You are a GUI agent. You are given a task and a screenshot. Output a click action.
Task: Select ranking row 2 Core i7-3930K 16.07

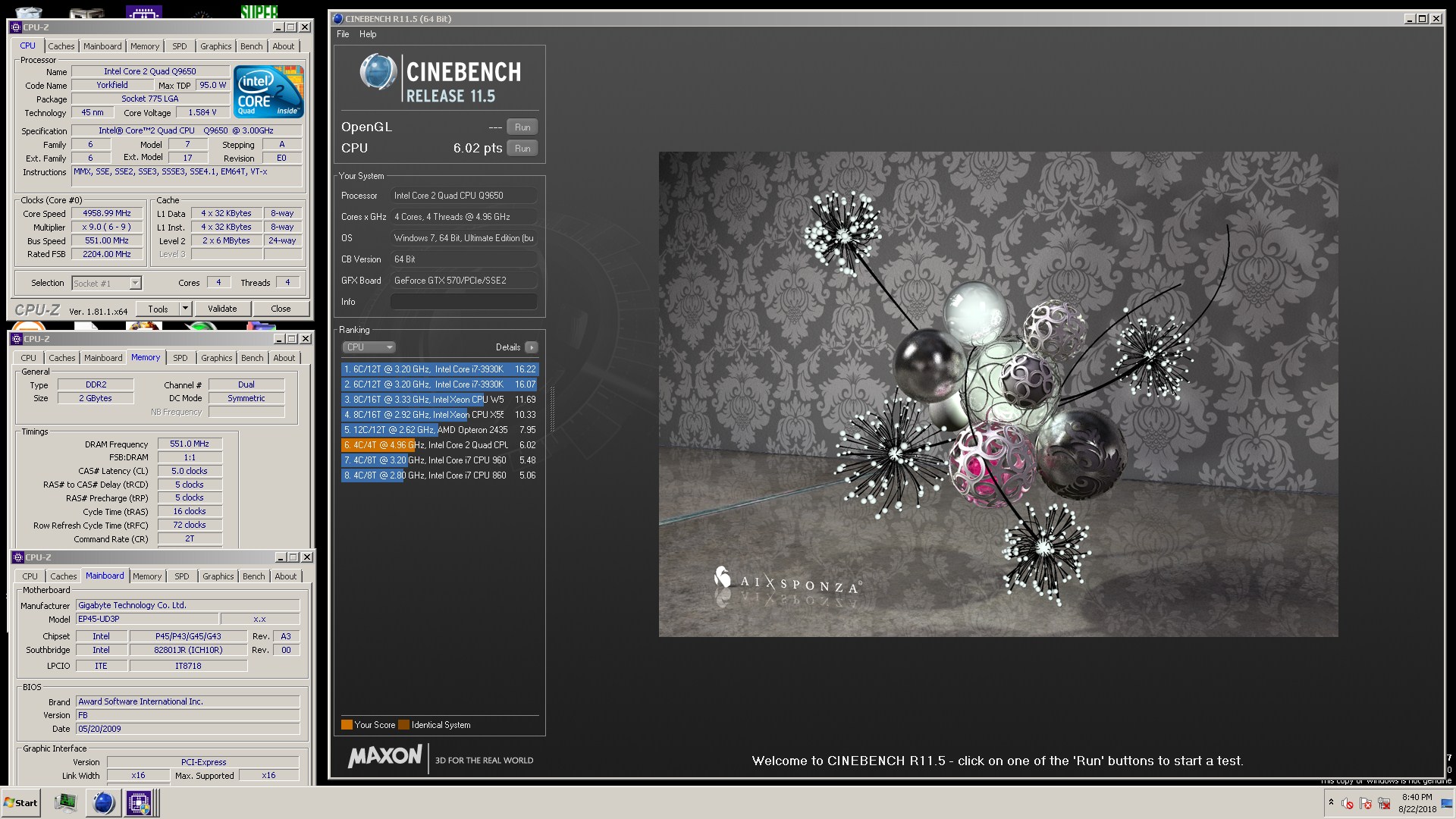(x=440, y=384)
